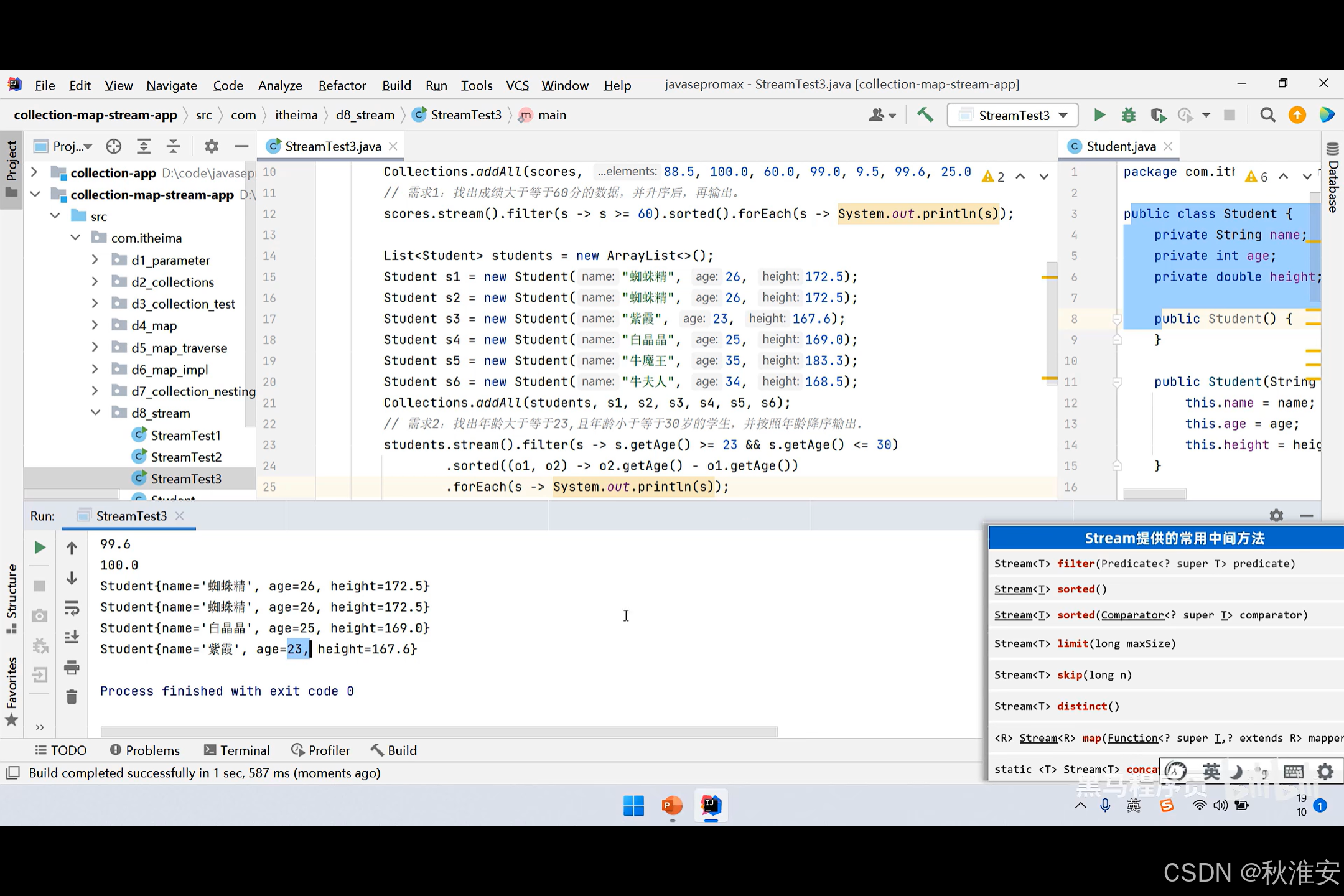This screenshot has width=1344, height=896.
Task: Open the TODO tool window
Action: (60, 750)
